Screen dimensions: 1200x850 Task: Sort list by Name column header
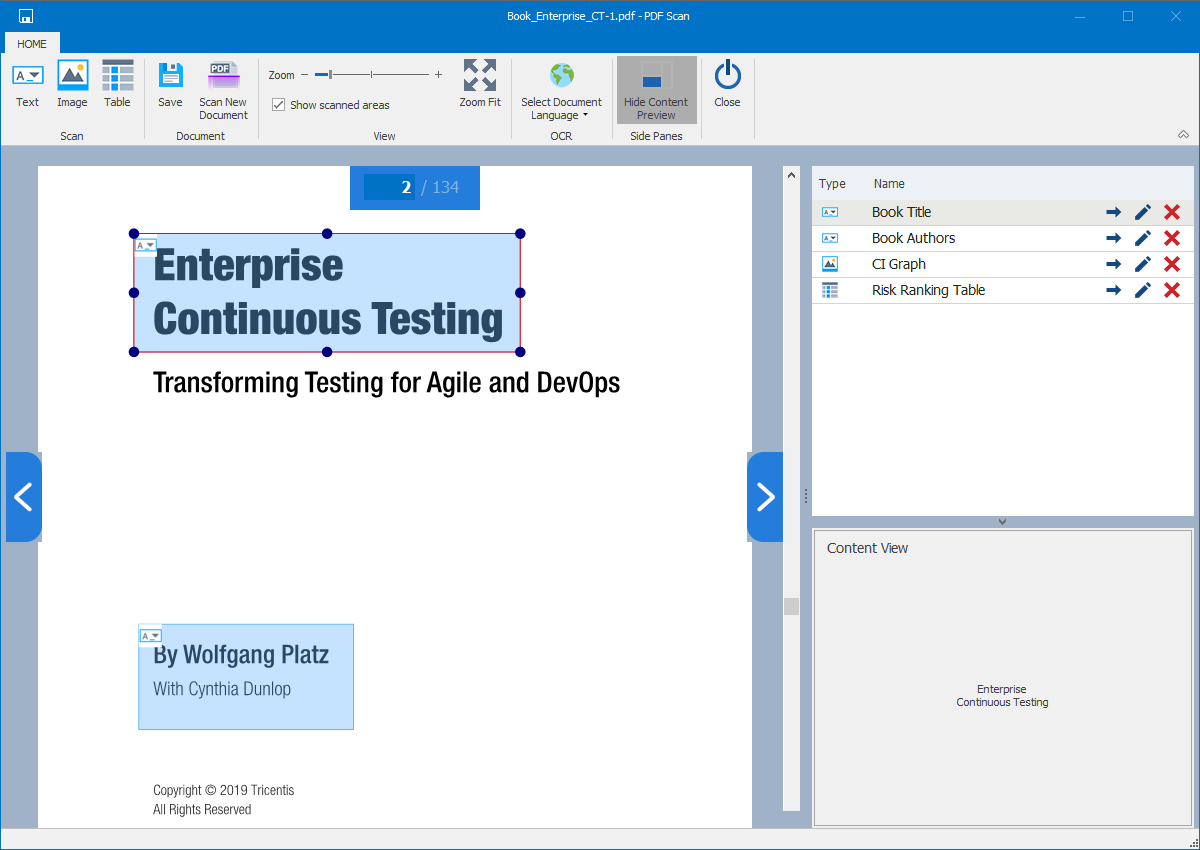click(x=889, y=184)
